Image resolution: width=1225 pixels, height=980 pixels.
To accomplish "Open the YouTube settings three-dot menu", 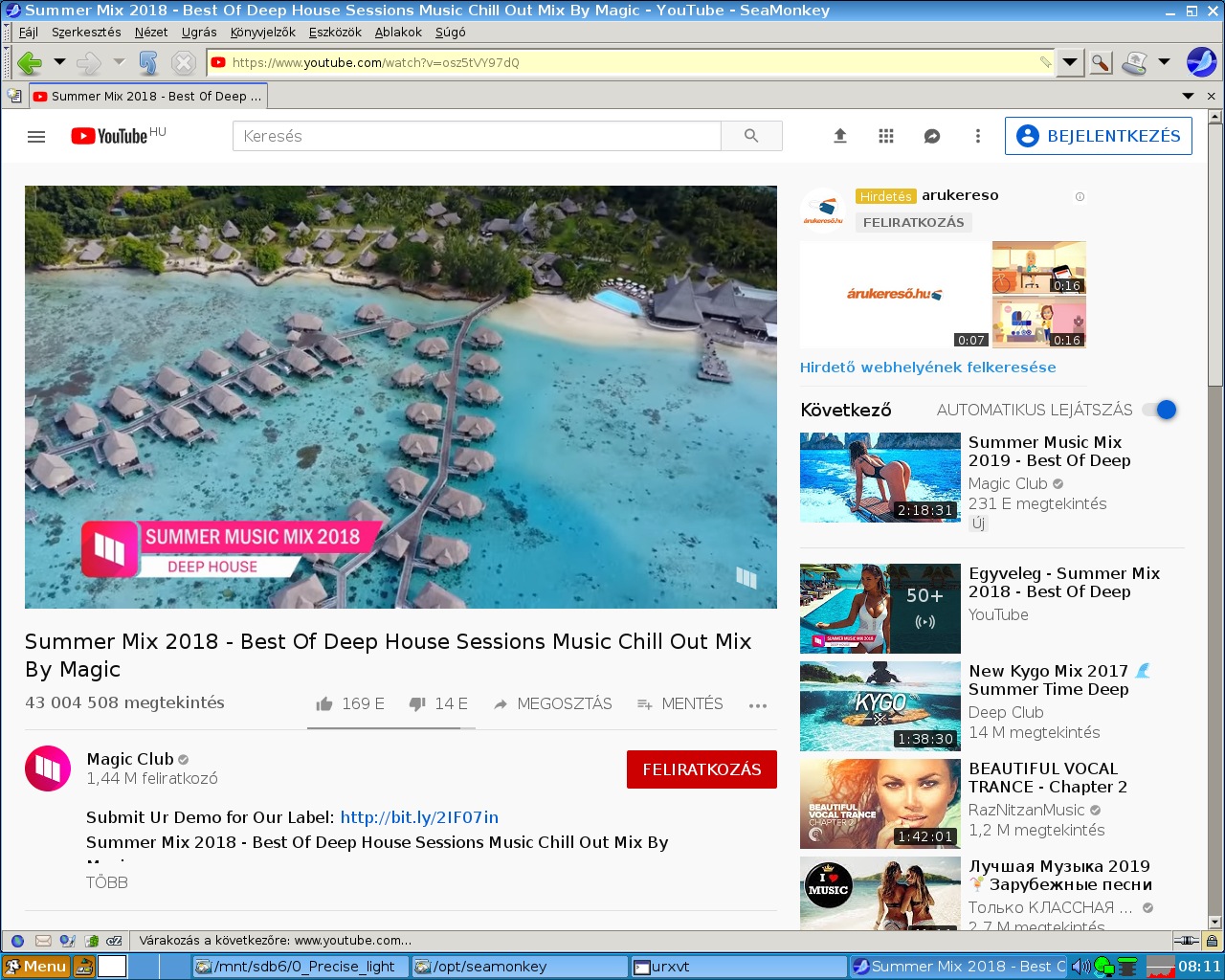I will pyautogui.click(x=977, y=136).
